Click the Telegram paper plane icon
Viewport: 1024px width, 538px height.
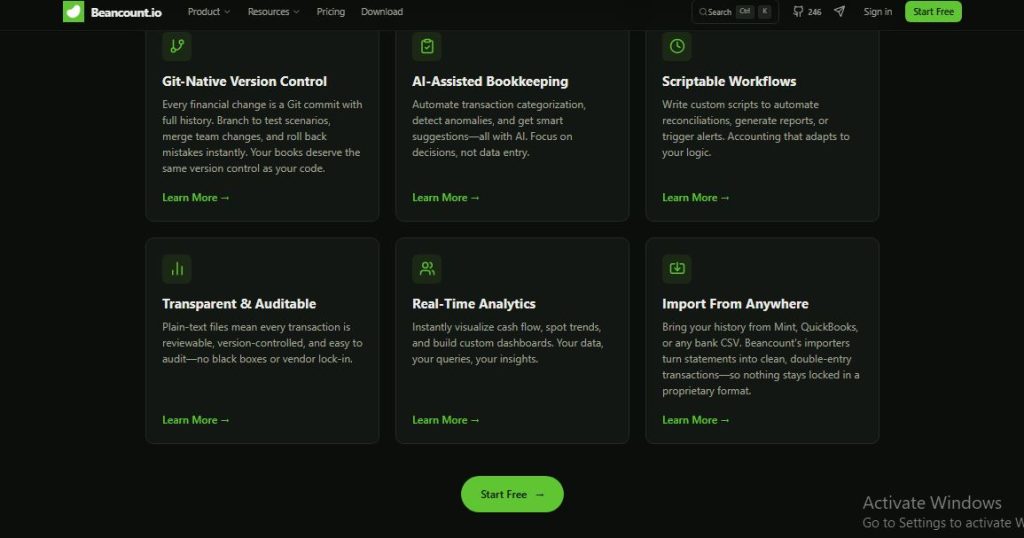pos(840,12)
